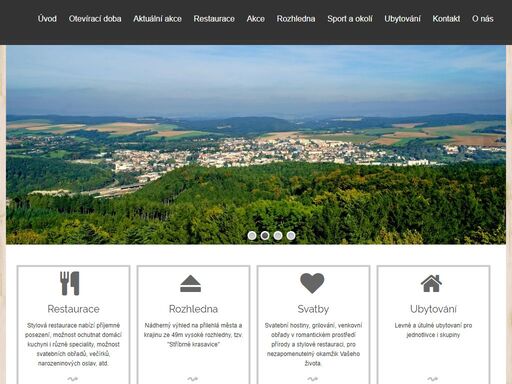Click the Rozhledna tower icon
This screenshot has width=512, height=384.
191,284
